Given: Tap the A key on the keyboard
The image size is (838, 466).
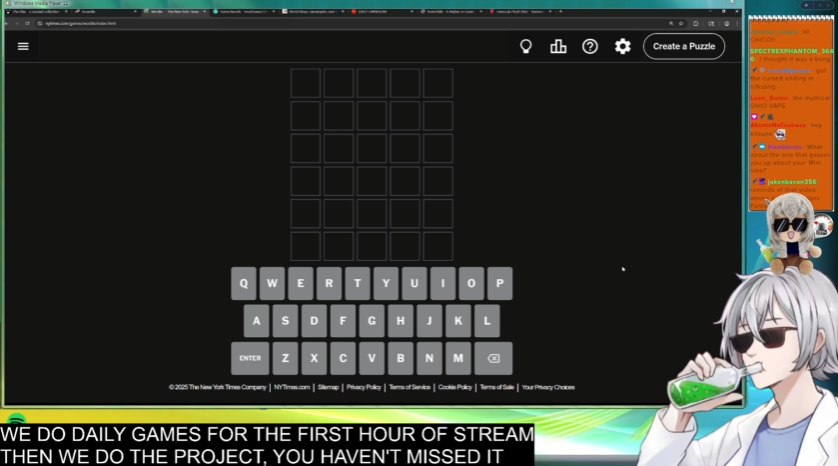Looking at the screenshot, I should coord(257,321).
